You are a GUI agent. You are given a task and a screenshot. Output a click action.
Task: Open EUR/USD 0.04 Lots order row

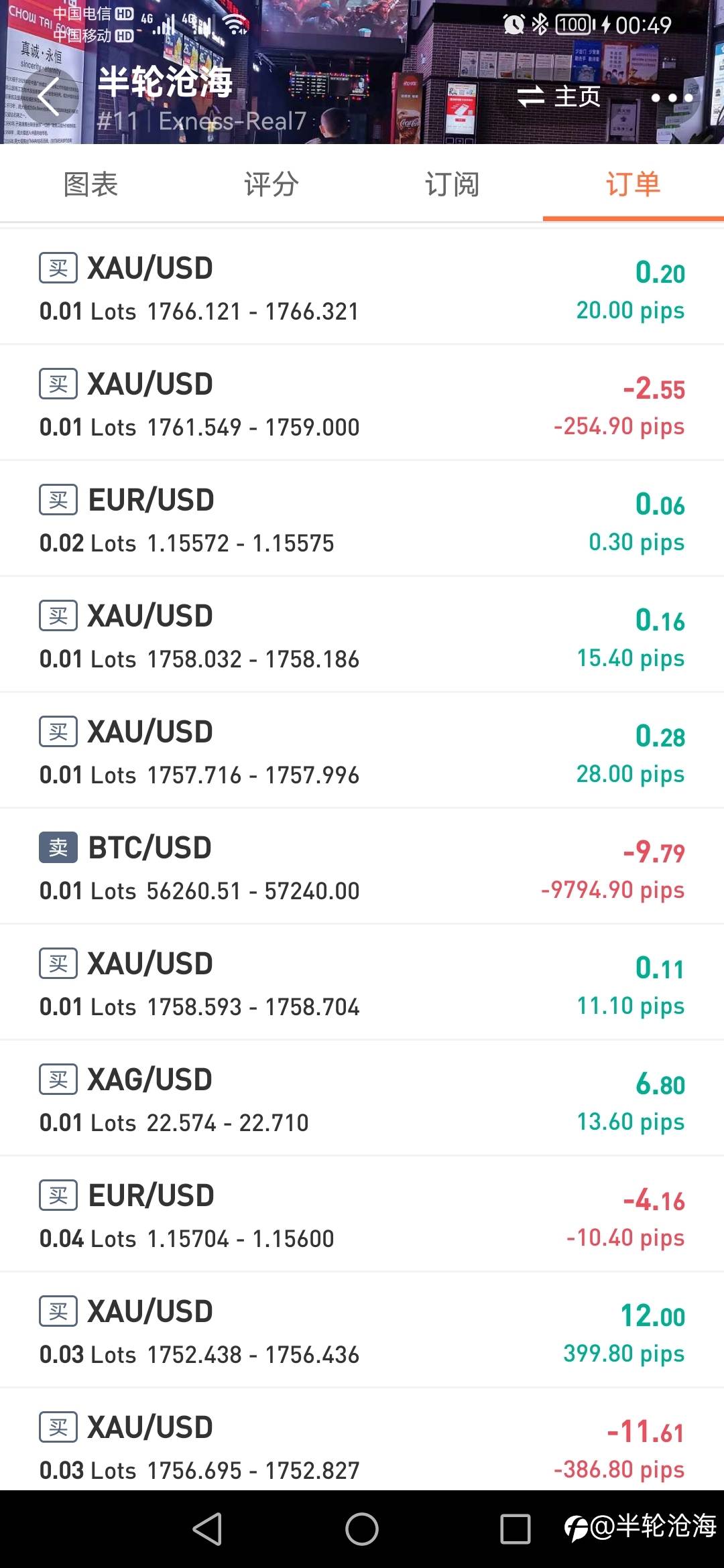362,1215
